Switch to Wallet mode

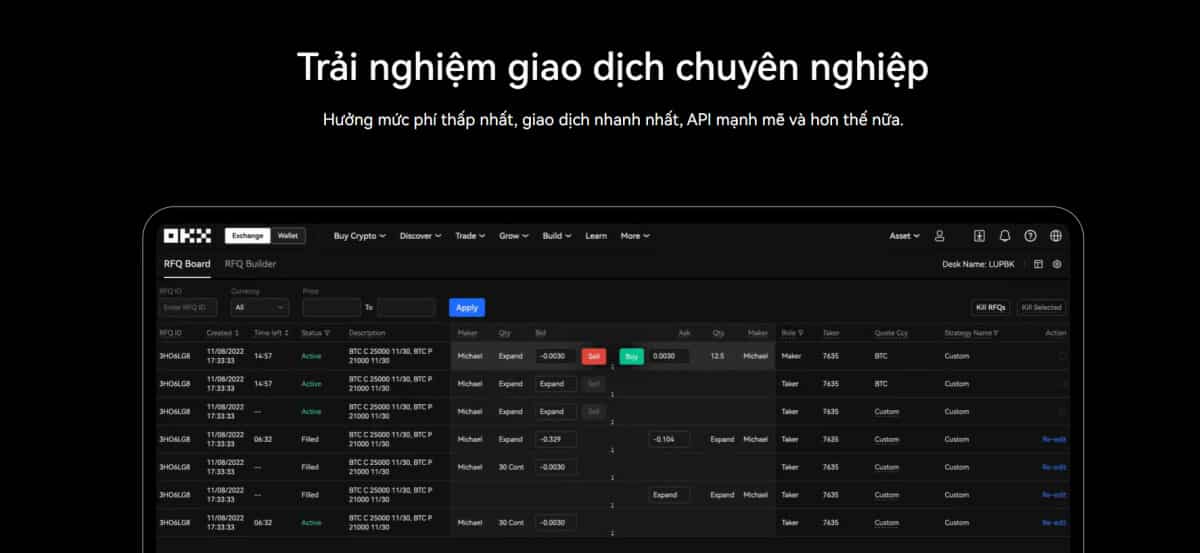287,236
